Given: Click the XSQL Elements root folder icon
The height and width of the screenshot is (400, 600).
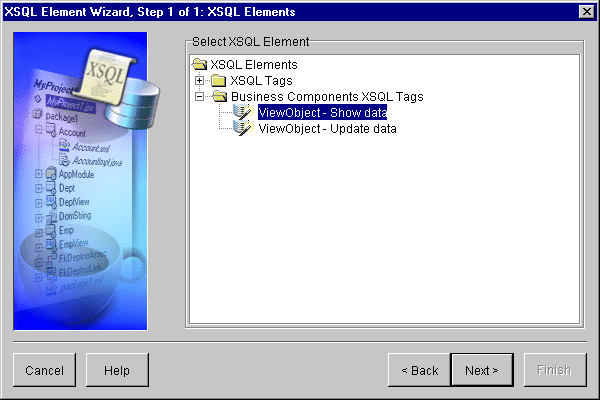Looking at the screenshot, I should (200, 64).
